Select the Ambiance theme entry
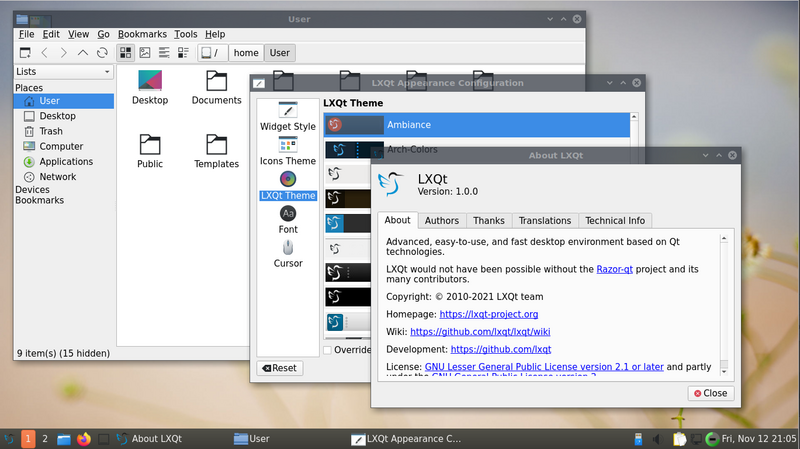 tap(480, 125)
